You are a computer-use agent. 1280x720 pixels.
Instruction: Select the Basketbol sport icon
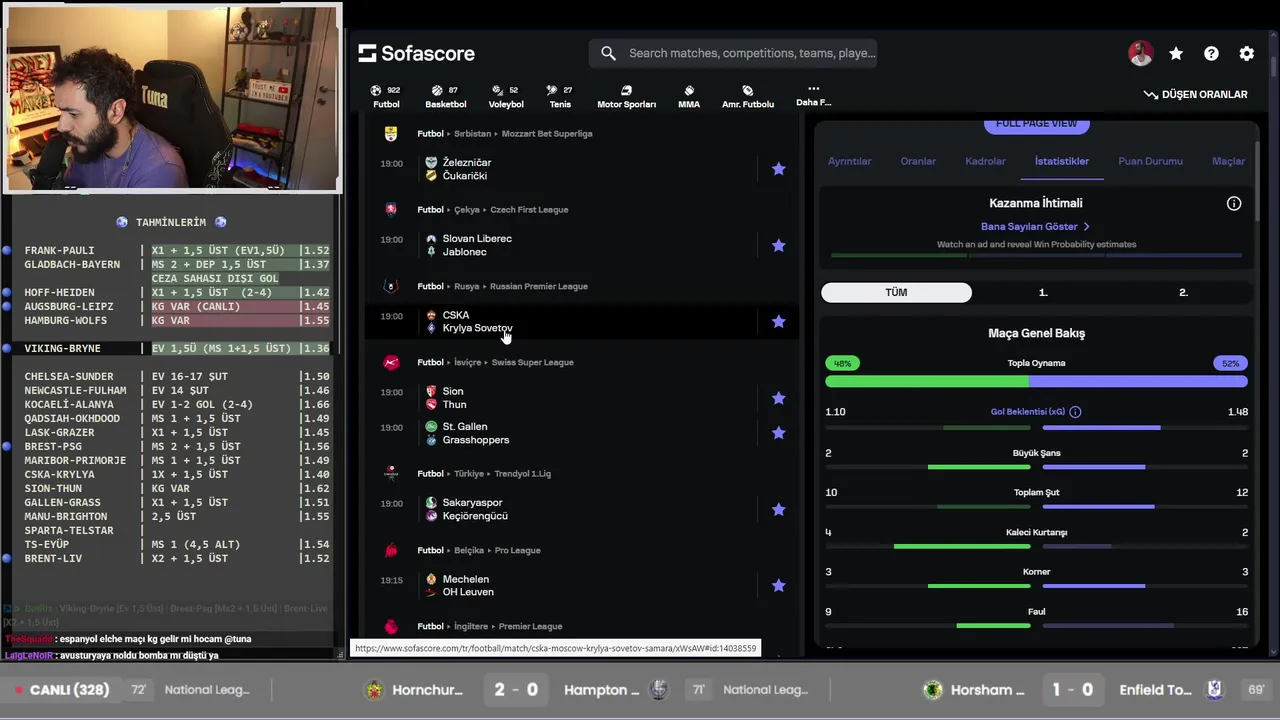coord(446,96)
